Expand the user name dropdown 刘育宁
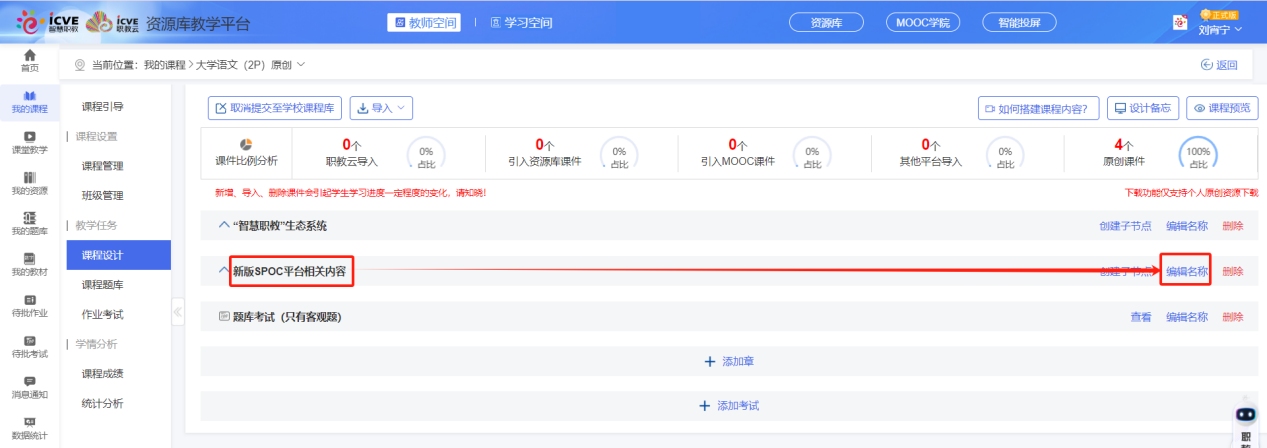Screen dimensions: 1267x448 (x=1220, y=30)
